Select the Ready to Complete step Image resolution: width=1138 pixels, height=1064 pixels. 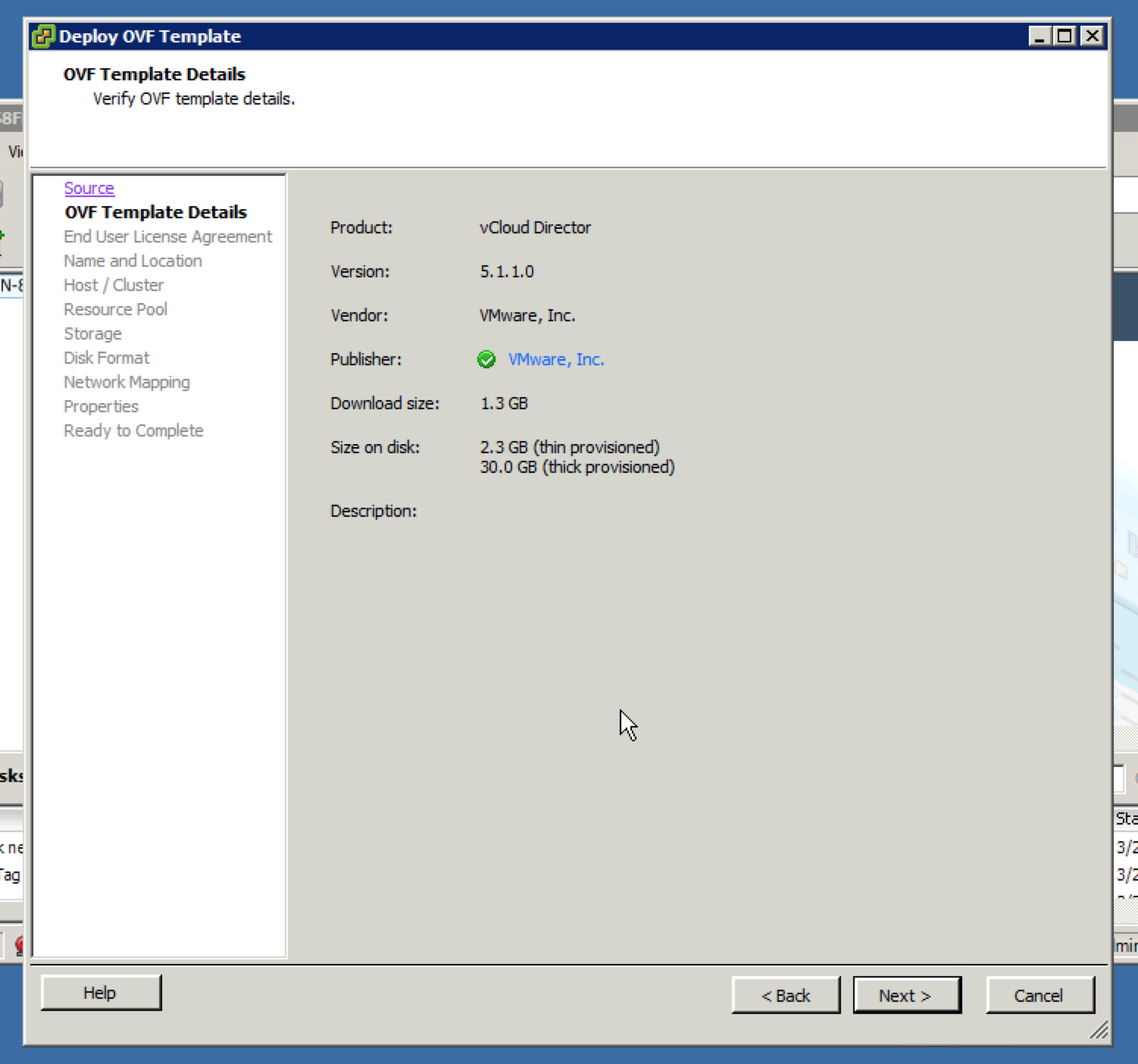tap(133, 430)
